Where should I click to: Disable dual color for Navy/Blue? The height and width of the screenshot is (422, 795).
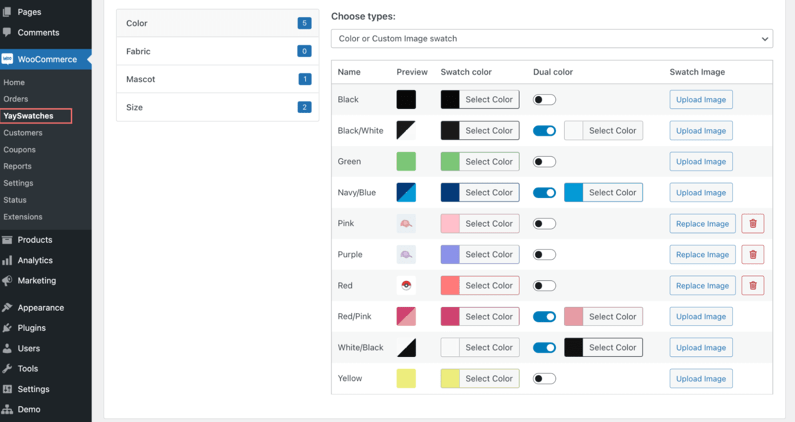(544, 193)
